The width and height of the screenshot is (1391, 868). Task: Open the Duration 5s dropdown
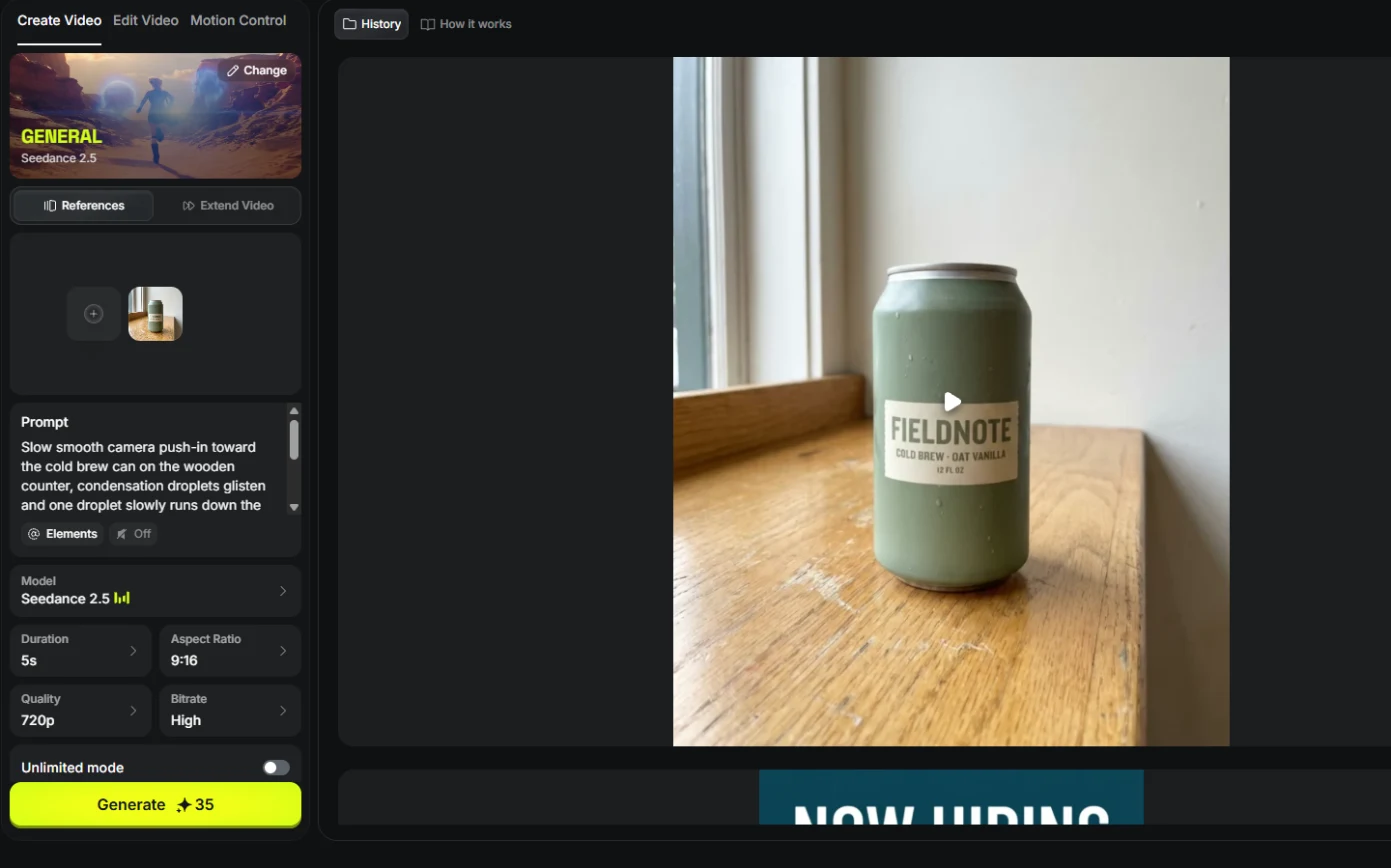tap(80, 650)
